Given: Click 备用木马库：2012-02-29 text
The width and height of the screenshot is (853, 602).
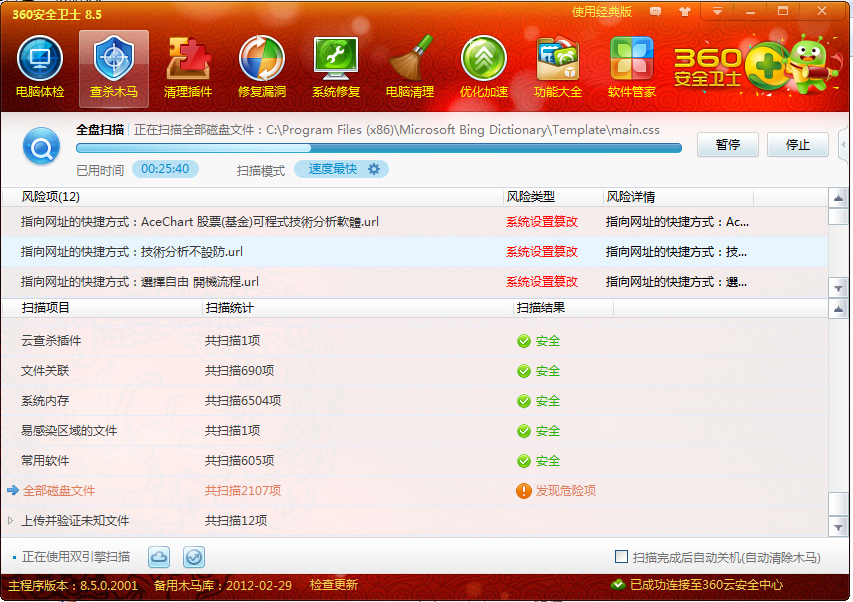Looking at the screenshot, I should pyautogui.click(x=222, y=585).
